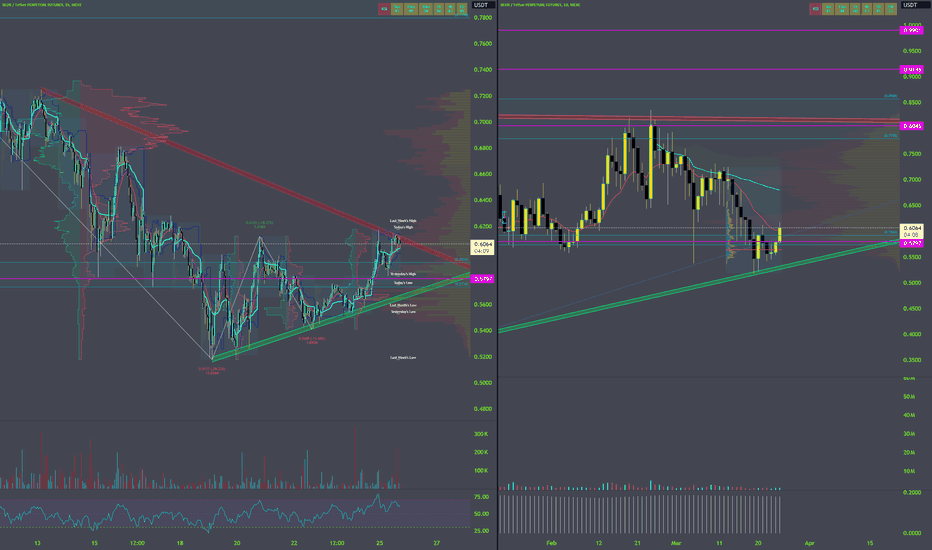This screenshot has width=932, height=550.
Task: Click the 0.7800 price on left scale
Action: (483, 18)
